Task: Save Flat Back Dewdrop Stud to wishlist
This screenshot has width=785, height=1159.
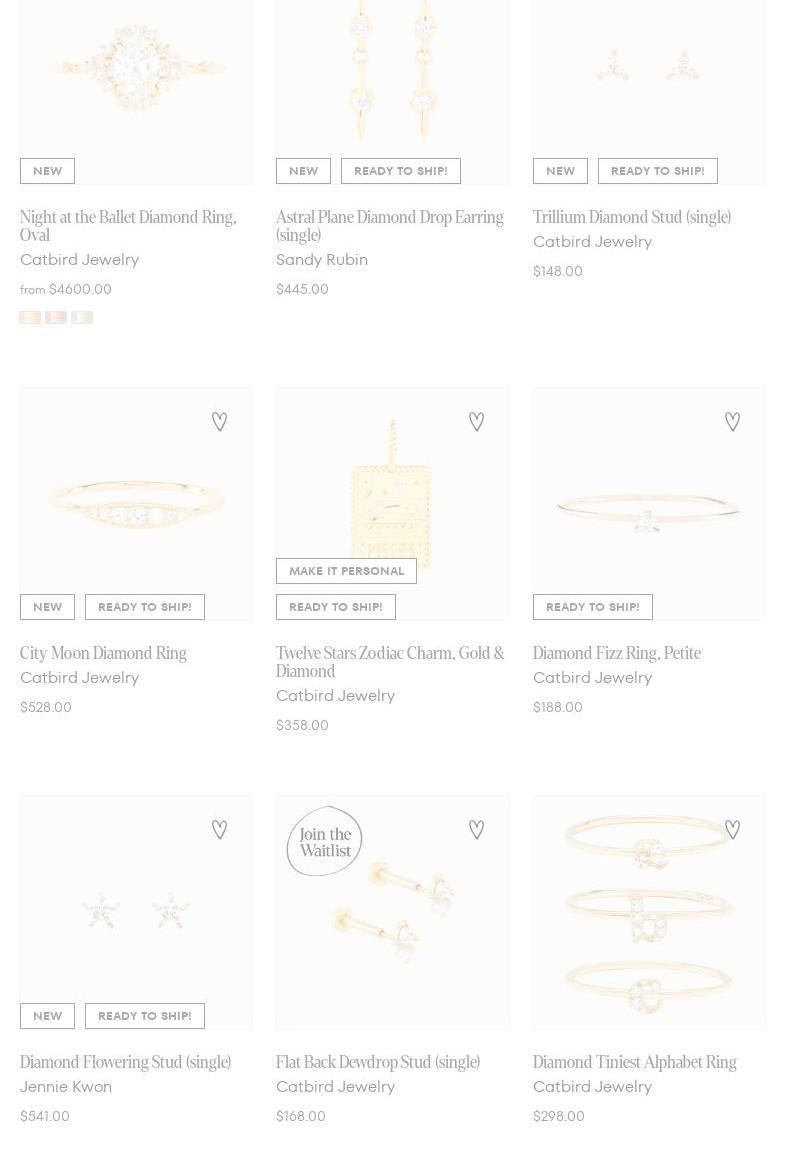Action: click(476, 830)
